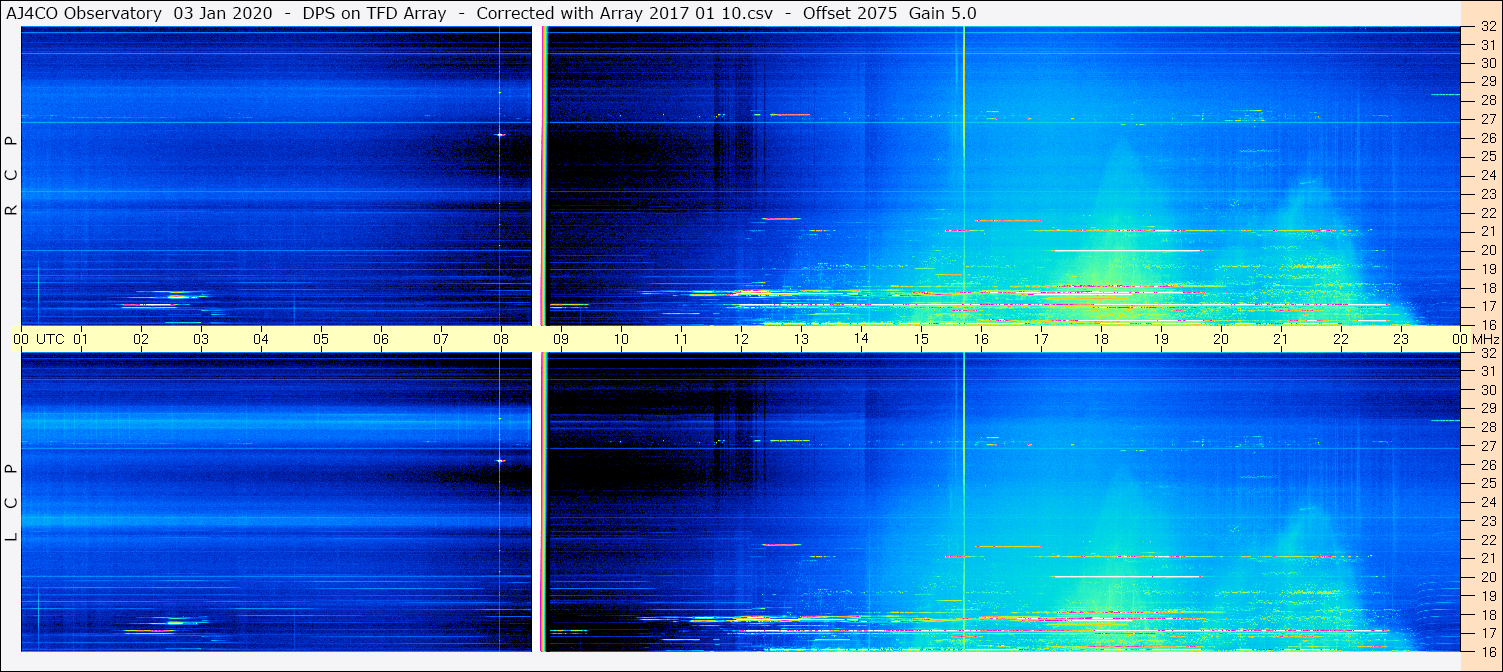The height and width of the screenshot is (672, 1503).
Task: Select hour 16 on the time axis
Action: coord(981,339)
